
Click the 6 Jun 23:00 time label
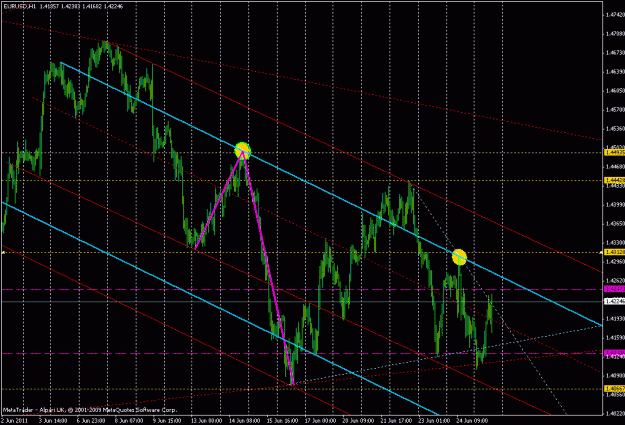[91, 421]
